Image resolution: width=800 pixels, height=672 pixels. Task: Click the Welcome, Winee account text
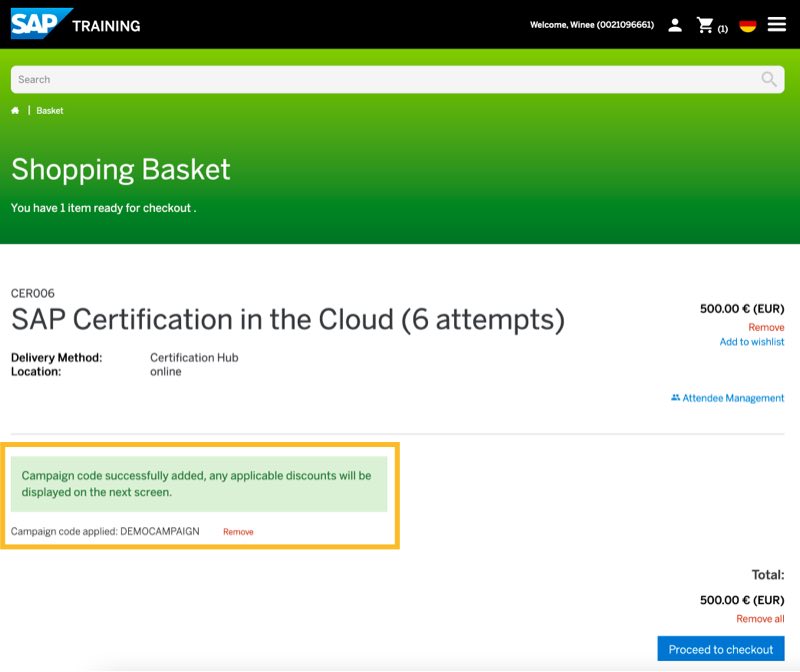click(x=591, y=25)
